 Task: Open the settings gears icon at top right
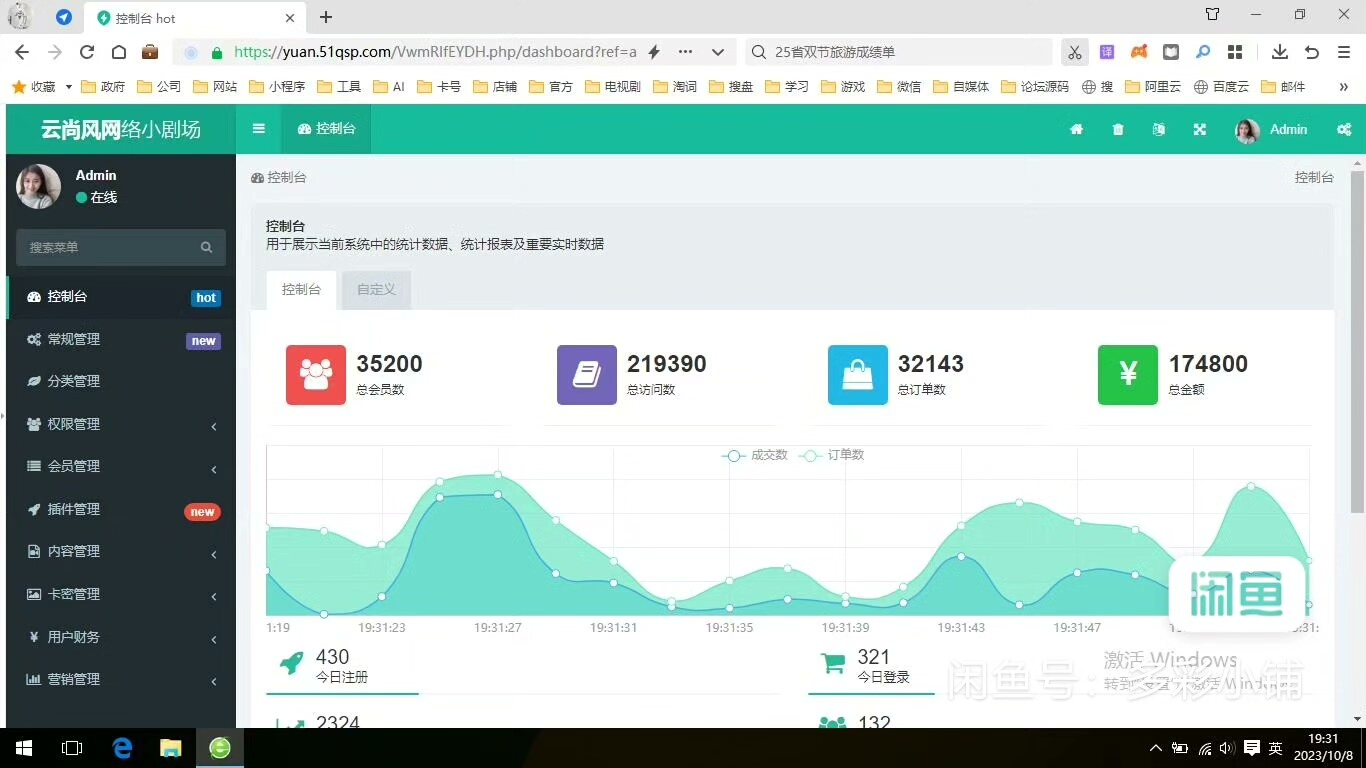(x=1343, y=129)
